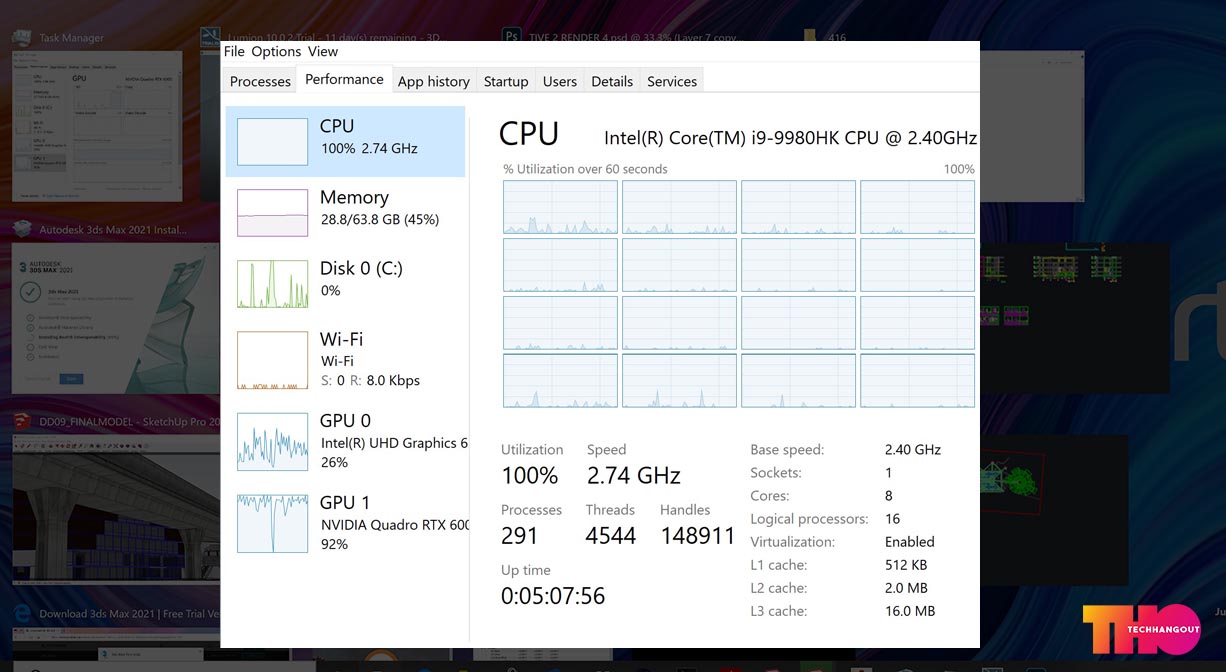Image resolution: width=1226 pixels, height=672 pixels.
Task: Switch to Task Manager window thumbnail in Task View
Action: [97, 126]
